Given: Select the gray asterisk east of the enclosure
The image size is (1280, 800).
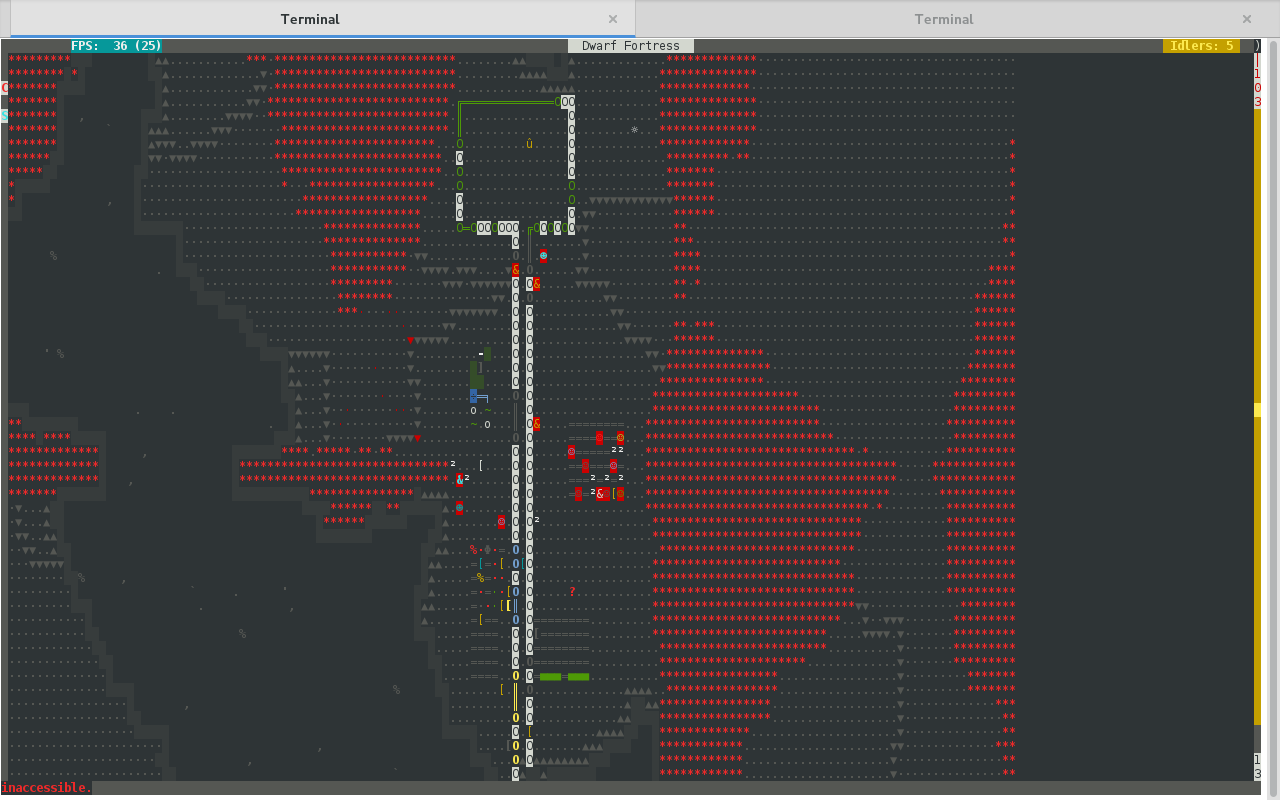Looking at the screenshot, I should pyautogui.click(x=634, y=130).
